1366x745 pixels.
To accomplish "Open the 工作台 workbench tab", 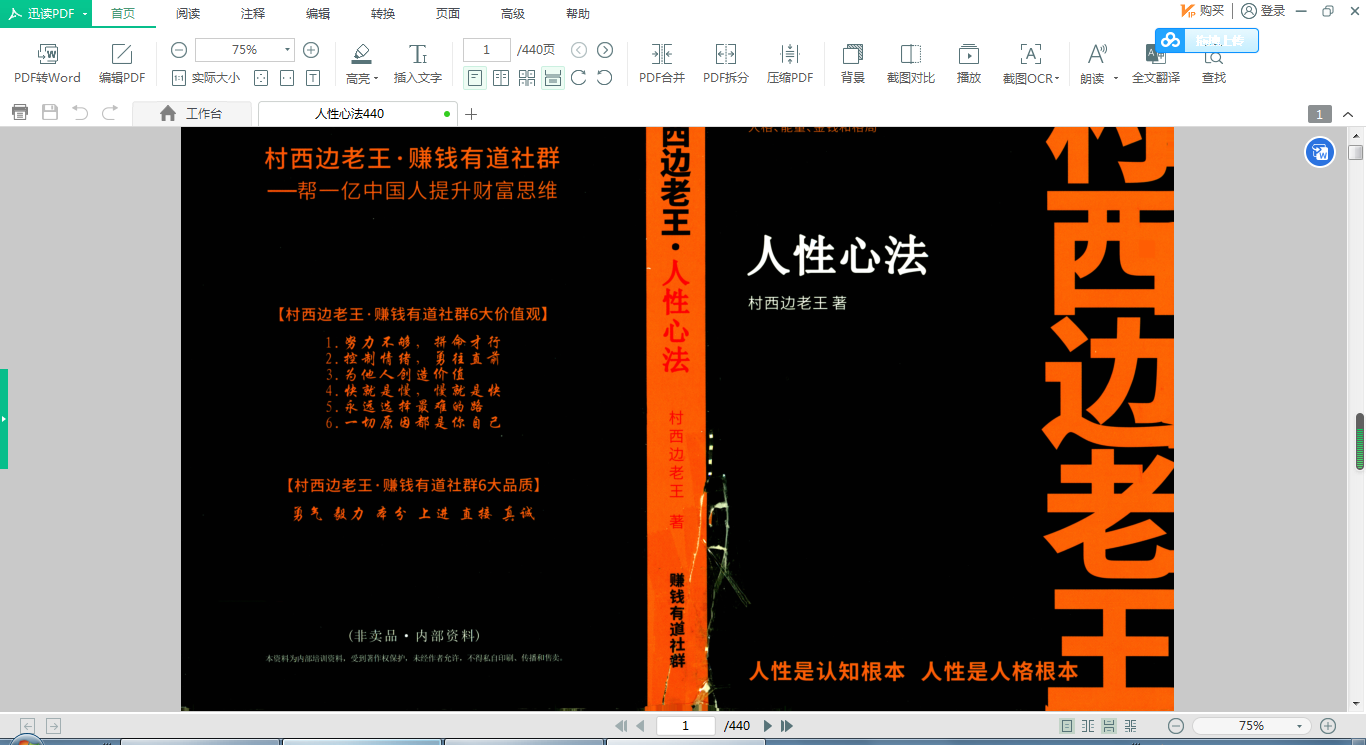I will [191, 114].
